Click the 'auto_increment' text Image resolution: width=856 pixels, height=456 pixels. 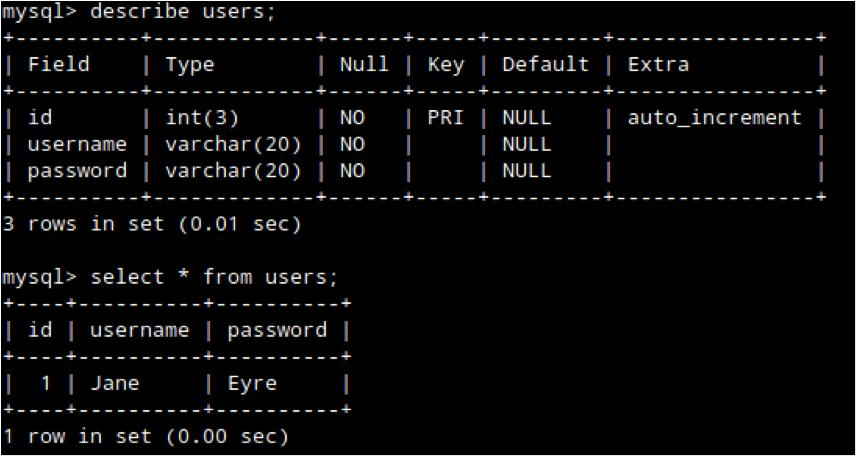coord(714,118)
